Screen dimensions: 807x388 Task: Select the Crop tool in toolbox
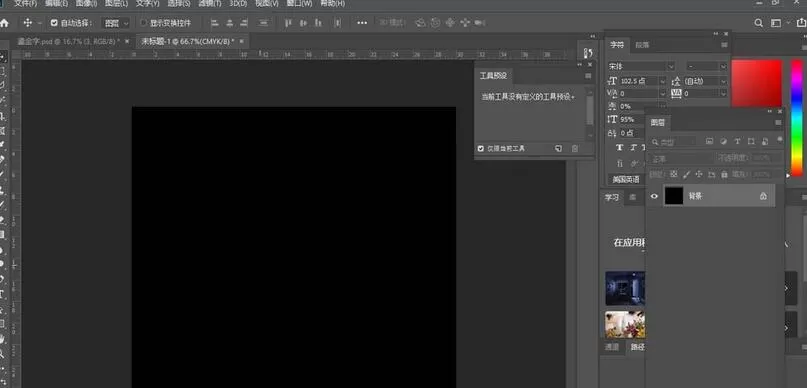pyautogui.click(x=3, y=116)
